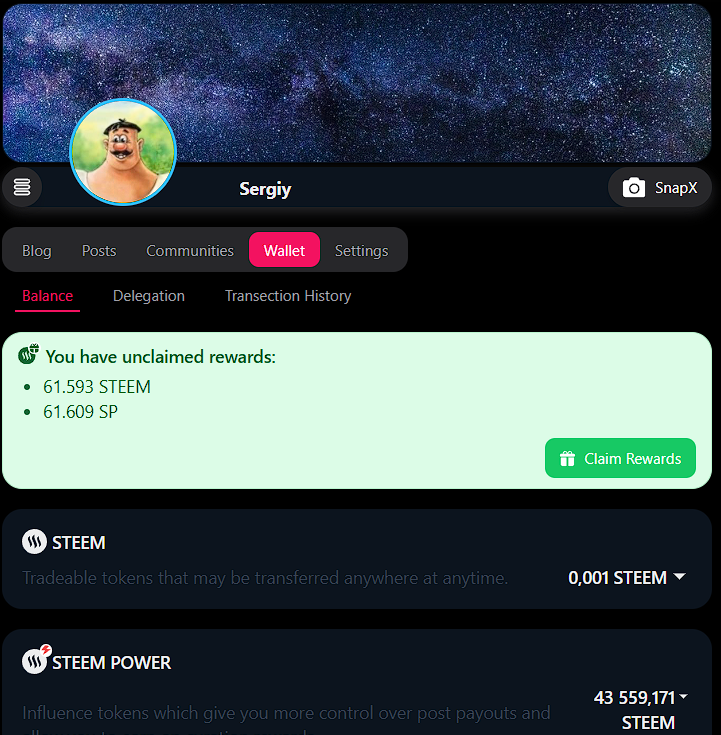
Task: Click the unclaimed rewards coin icon
Action: click(x=28, y=354)
